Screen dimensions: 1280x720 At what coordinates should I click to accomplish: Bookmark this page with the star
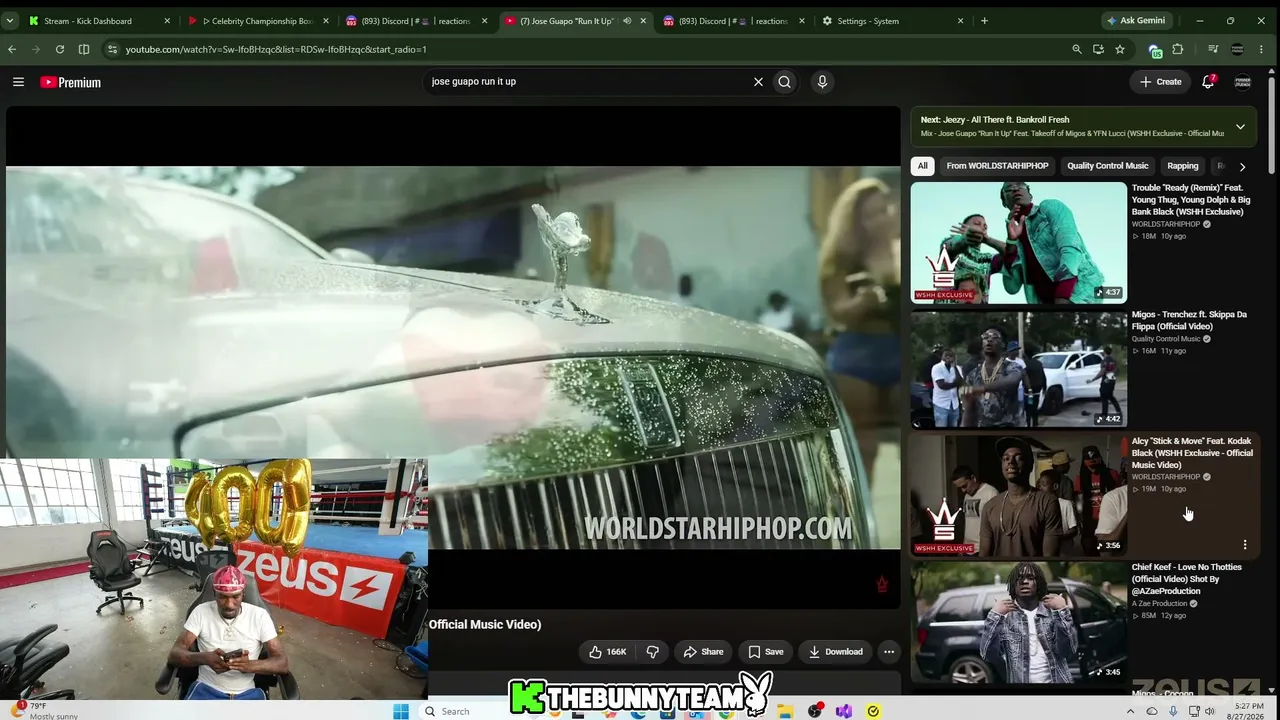(1120, 49)
